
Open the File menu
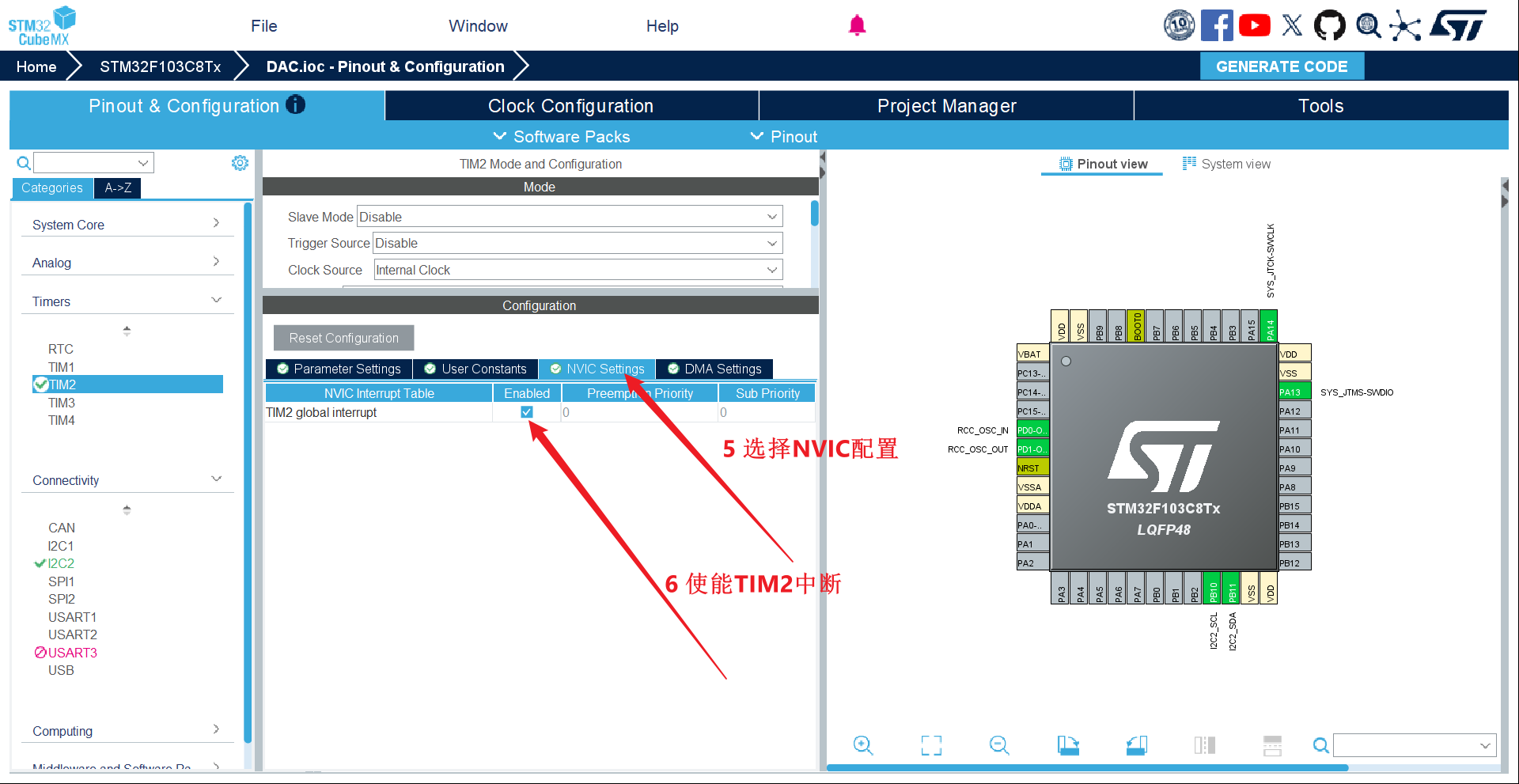[264, 26]
